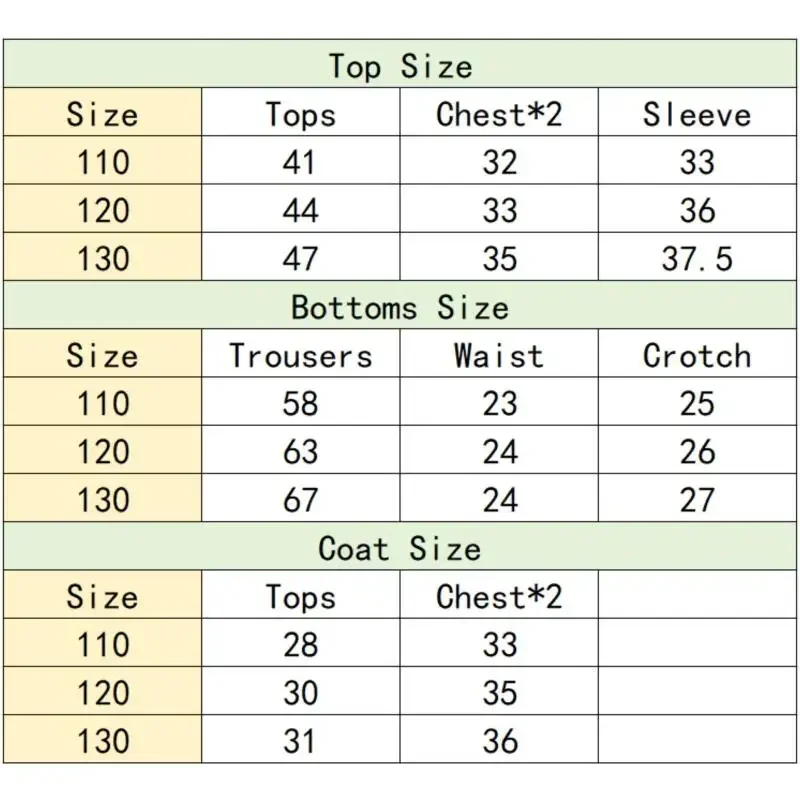Click the Crotch column header
Viewport: 800px width, 800px height.
pyautogui.click(x=697, y=356)
